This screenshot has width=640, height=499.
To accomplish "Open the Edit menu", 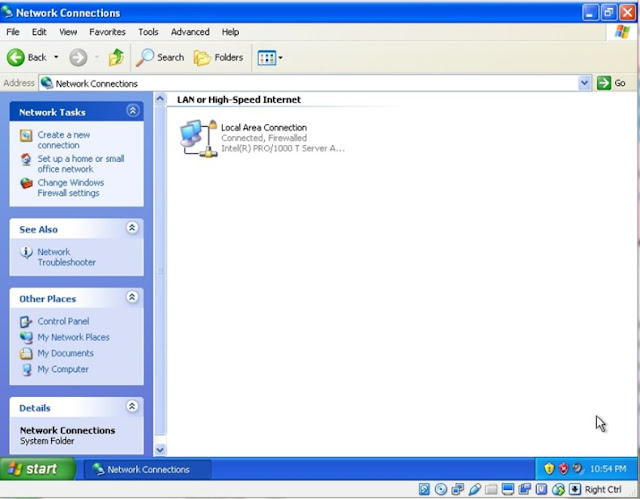I will coord(39,32).
